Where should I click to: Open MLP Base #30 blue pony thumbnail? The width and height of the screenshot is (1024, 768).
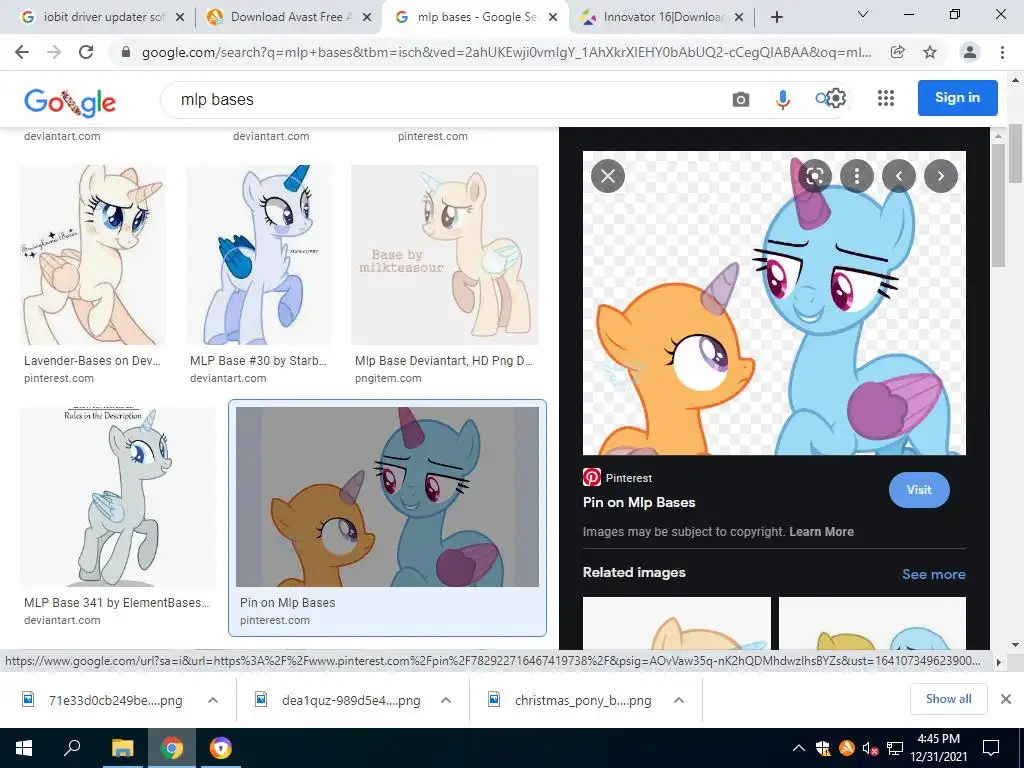click(259, 255)
